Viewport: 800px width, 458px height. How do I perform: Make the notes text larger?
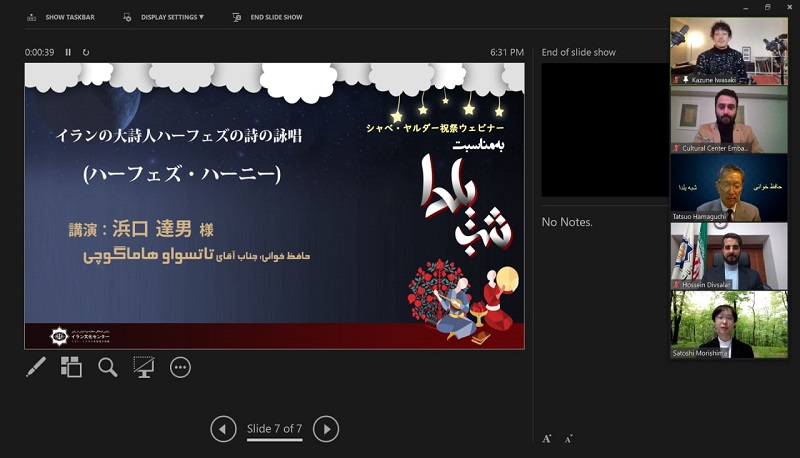(547, 438)
